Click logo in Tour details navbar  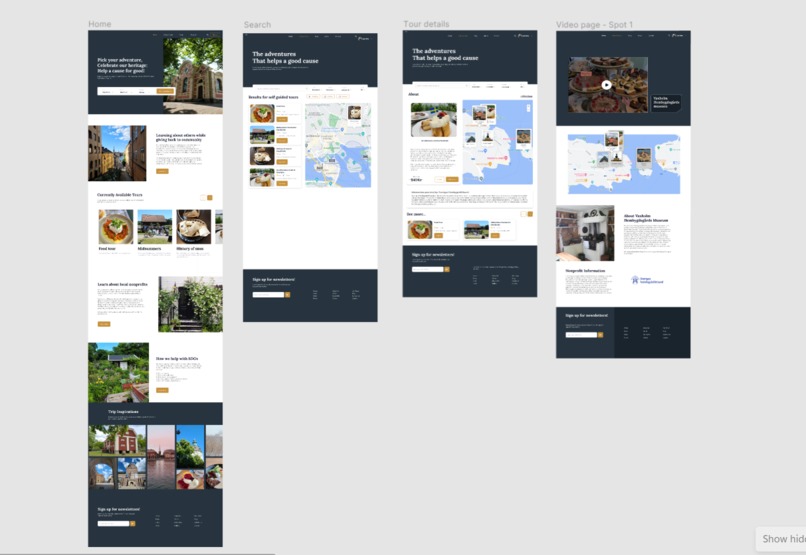click(x=523, y=35)
